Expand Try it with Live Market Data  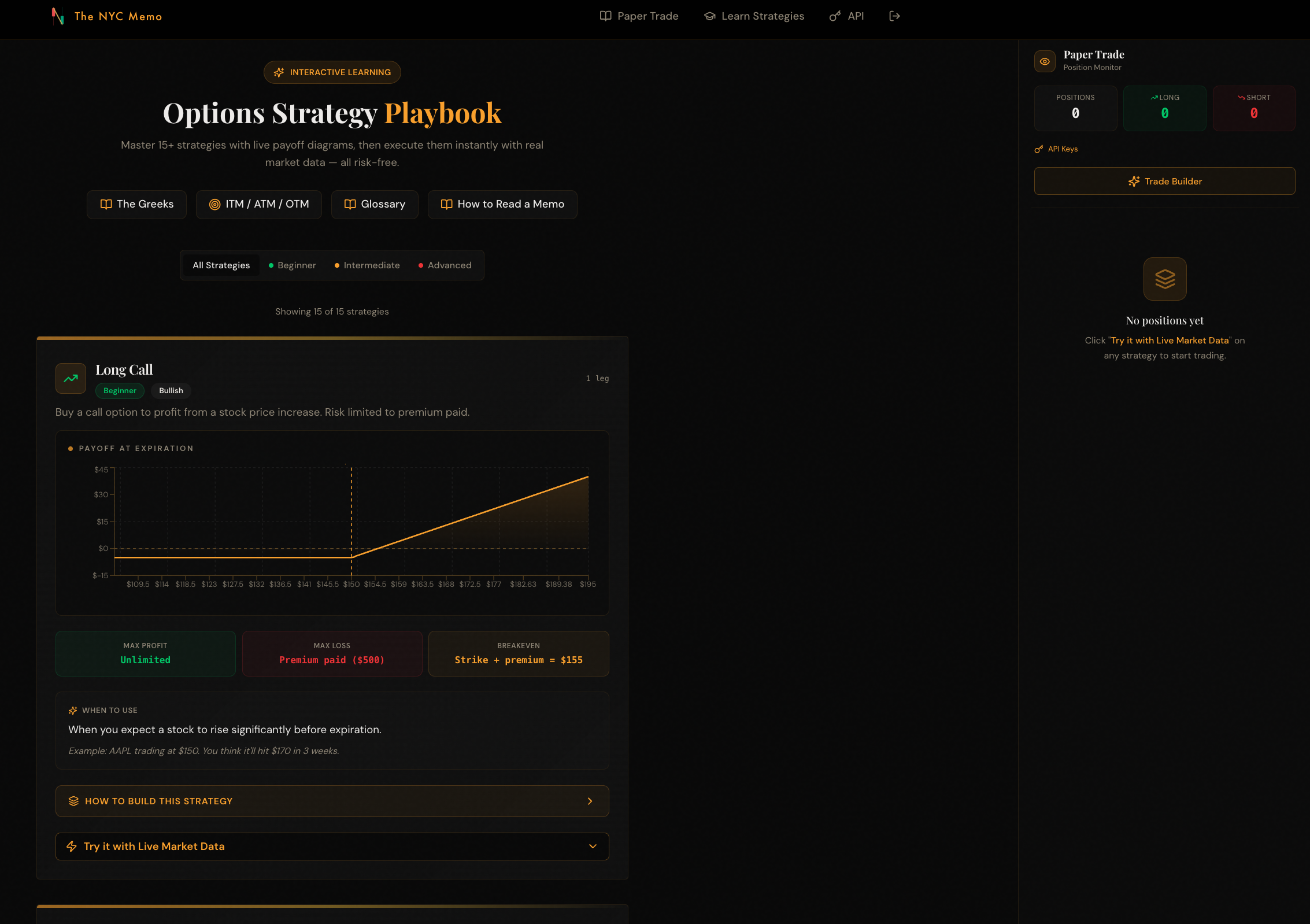332,846
